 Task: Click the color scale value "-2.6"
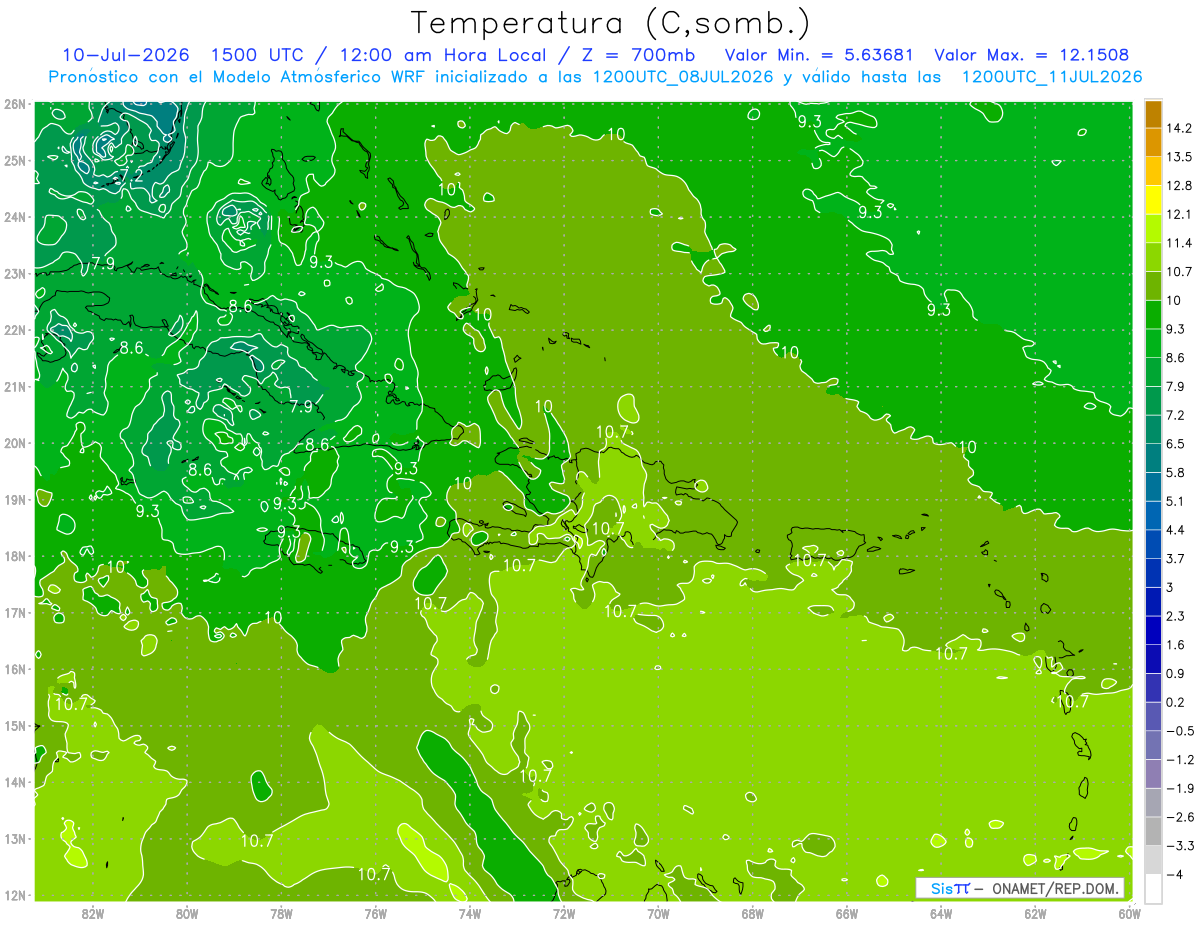[x=1180, y=817]
